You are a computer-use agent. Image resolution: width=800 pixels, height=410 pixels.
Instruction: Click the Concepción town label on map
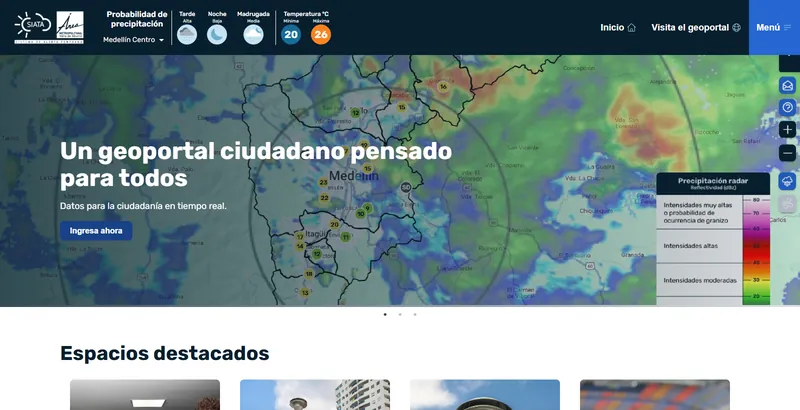tap(579, 68)
